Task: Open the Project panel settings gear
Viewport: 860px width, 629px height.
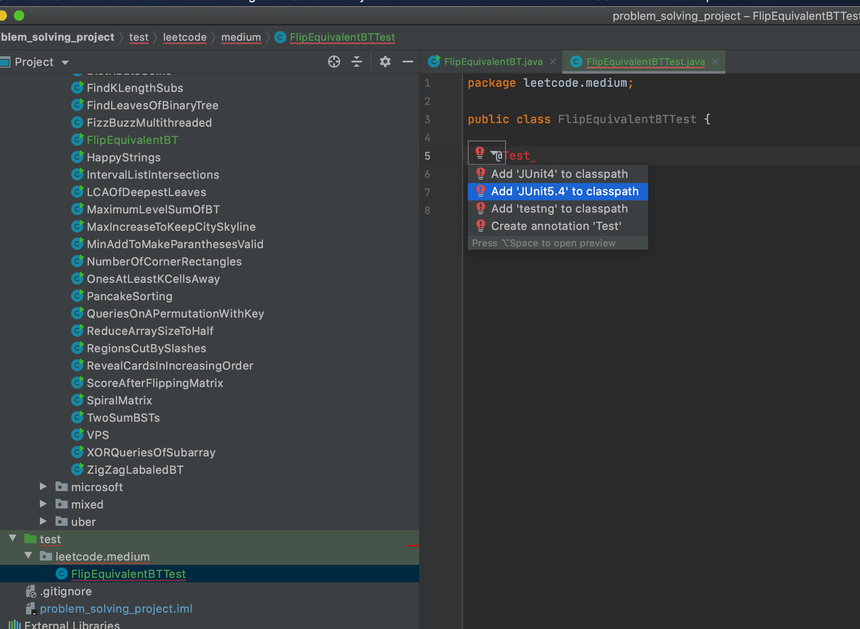Action: [x=385, y=62]
